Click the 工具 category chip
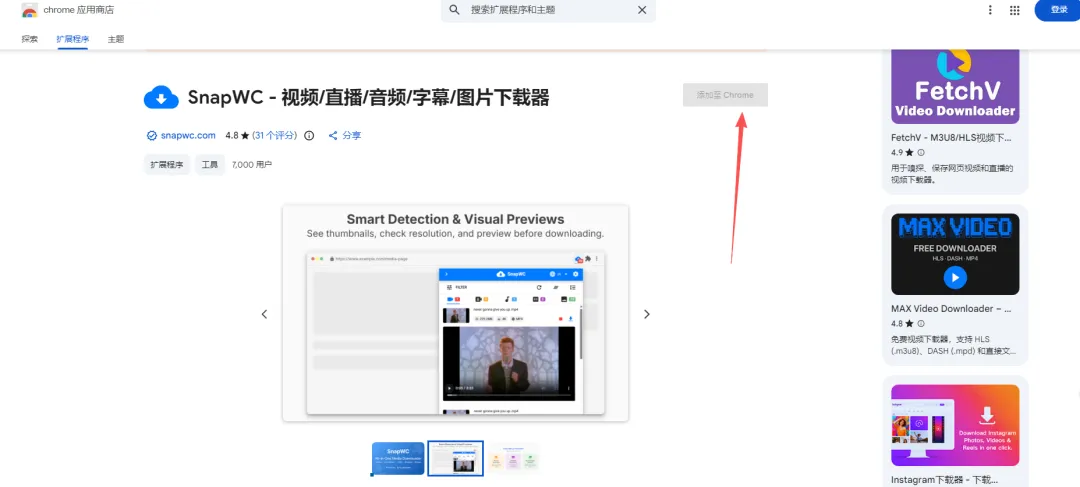 pyautogui.click(x=210, y=165)
